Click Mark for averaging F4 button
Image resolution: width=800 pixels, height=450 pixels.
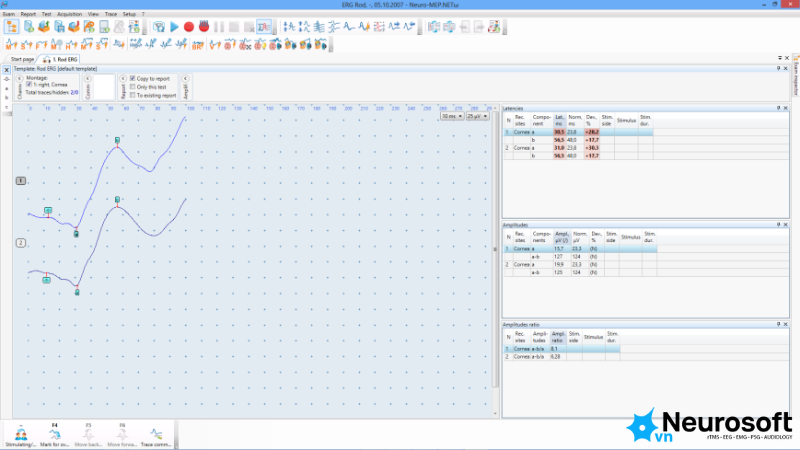[55, 435]
